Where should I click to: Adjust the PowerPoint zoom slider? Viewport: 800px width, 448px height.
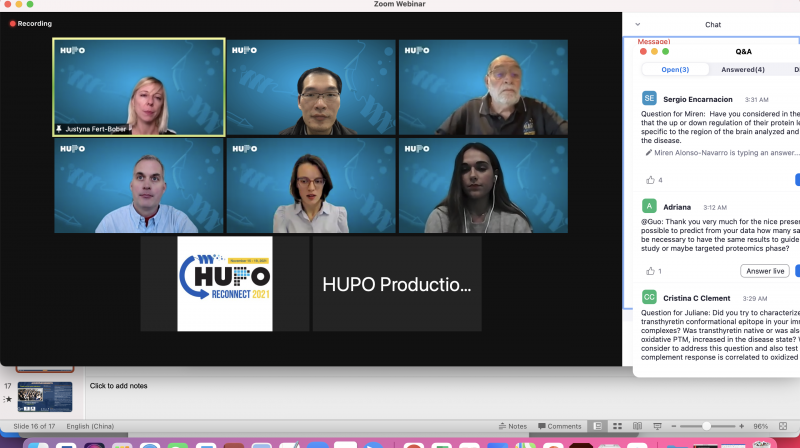pyautogui.click(x=707, y=426)
